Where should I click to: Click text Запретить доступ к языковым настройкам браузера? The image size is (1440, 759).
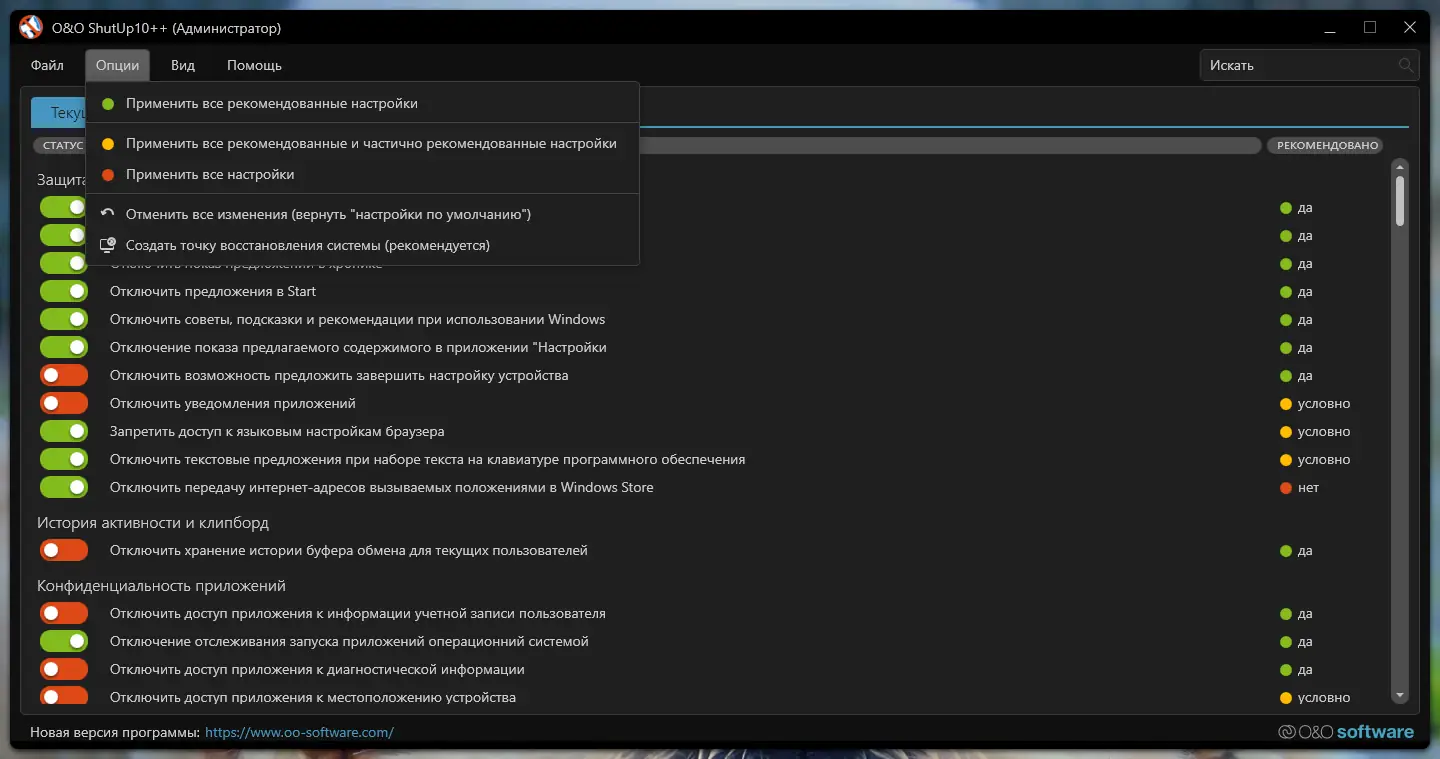pyautogui.click(x=277, y=432)
